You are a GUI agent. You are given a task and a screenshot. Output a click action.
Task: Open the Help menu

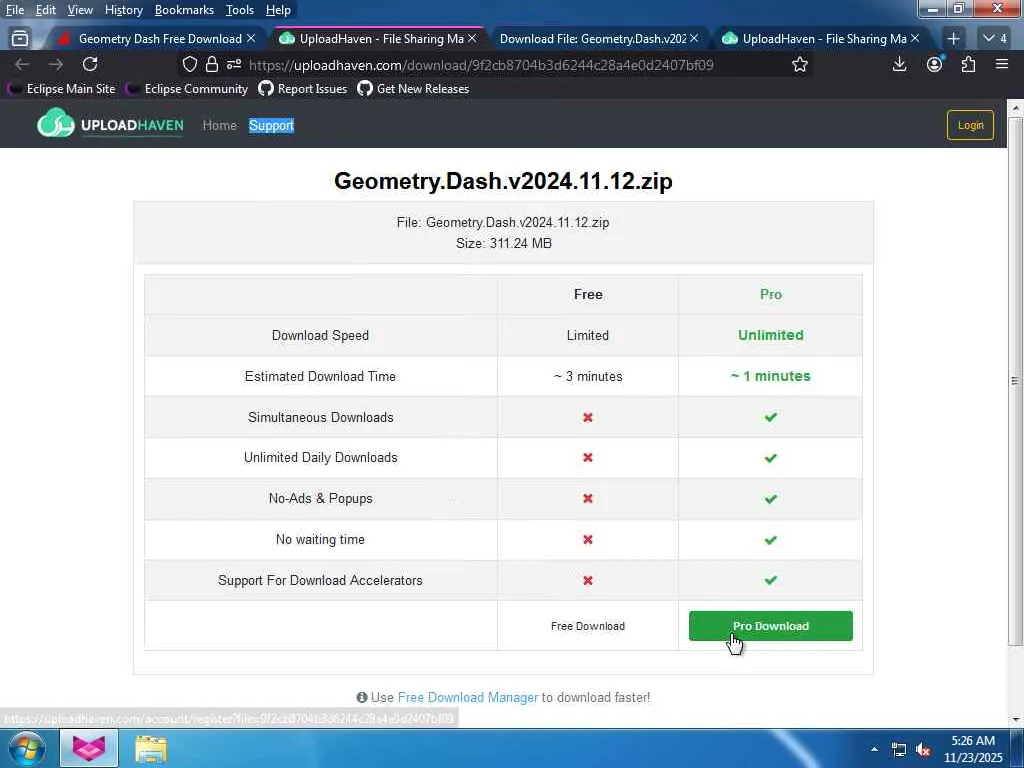click(278, 10)
